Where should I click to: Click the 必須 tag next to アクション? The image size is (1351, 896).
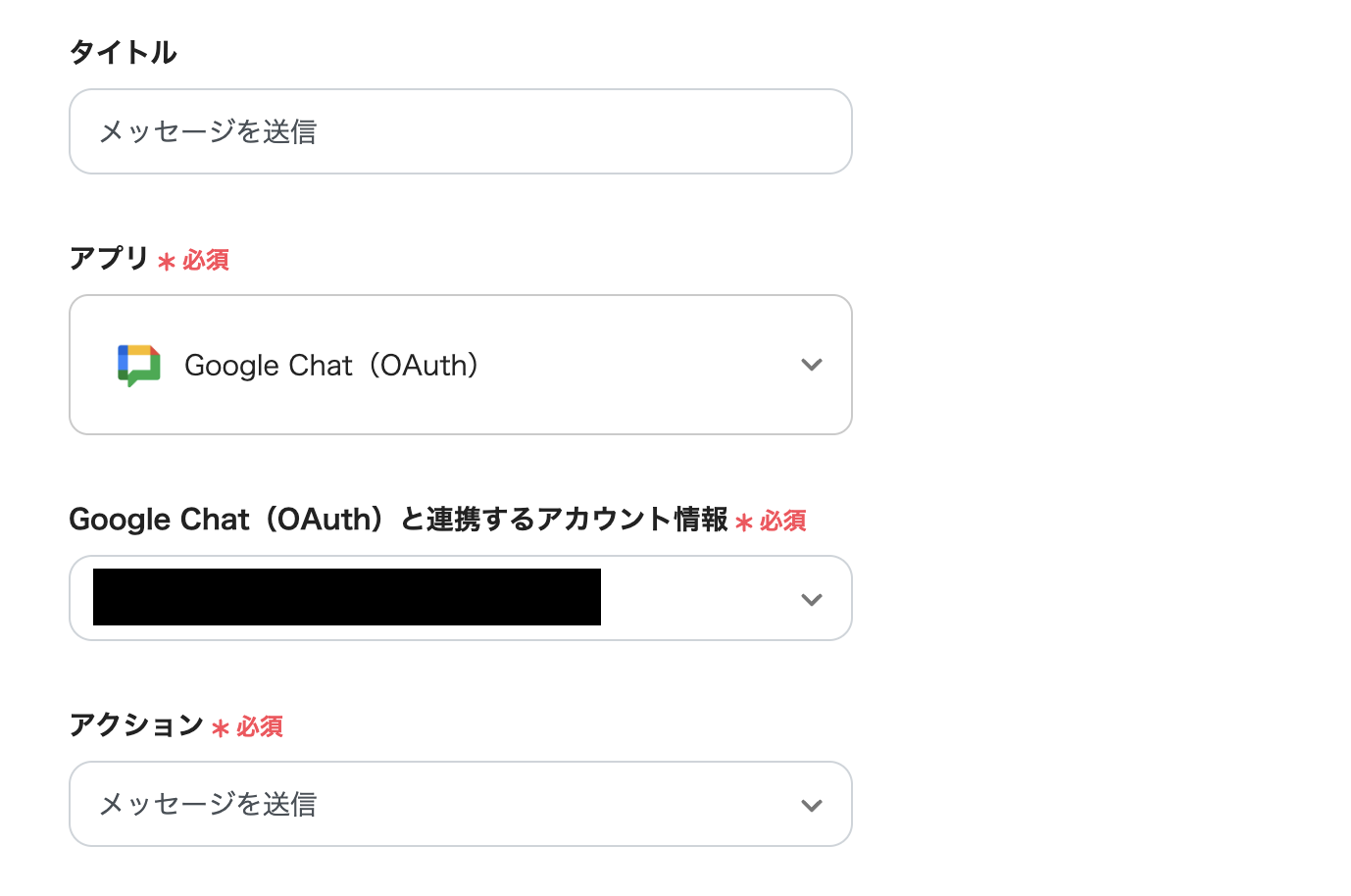point(260,727)
